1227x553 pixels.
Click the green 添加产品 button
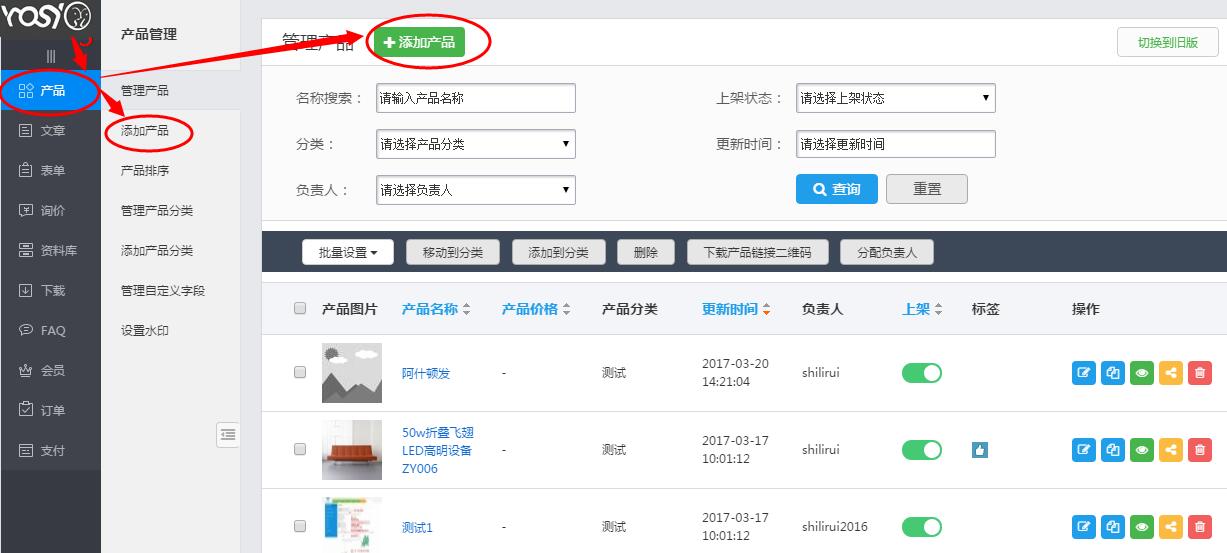click(x=420, y=42)
